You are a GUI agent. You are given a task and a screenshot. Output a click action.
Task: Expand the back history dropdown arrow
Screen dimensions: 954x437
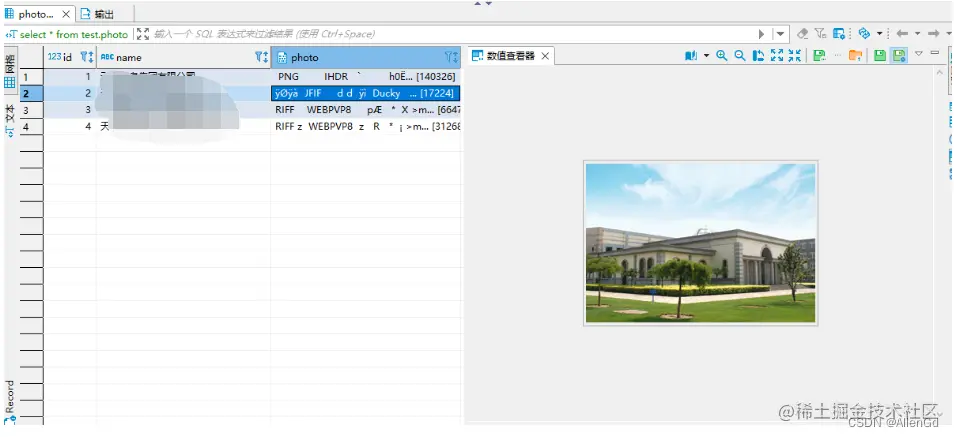point(917,34)
